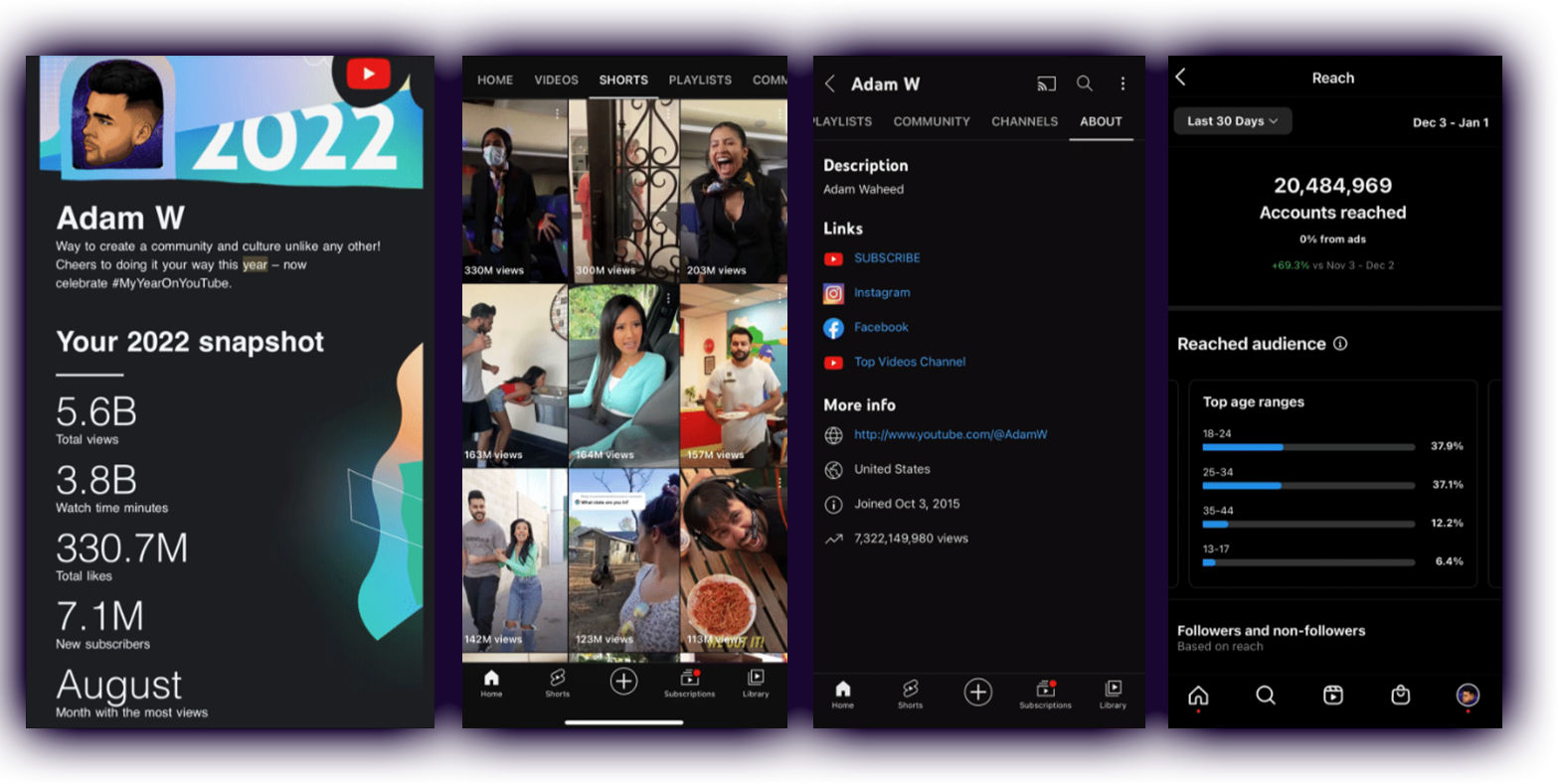Tap the Instagram search magnifier icon

[1265, 696]
